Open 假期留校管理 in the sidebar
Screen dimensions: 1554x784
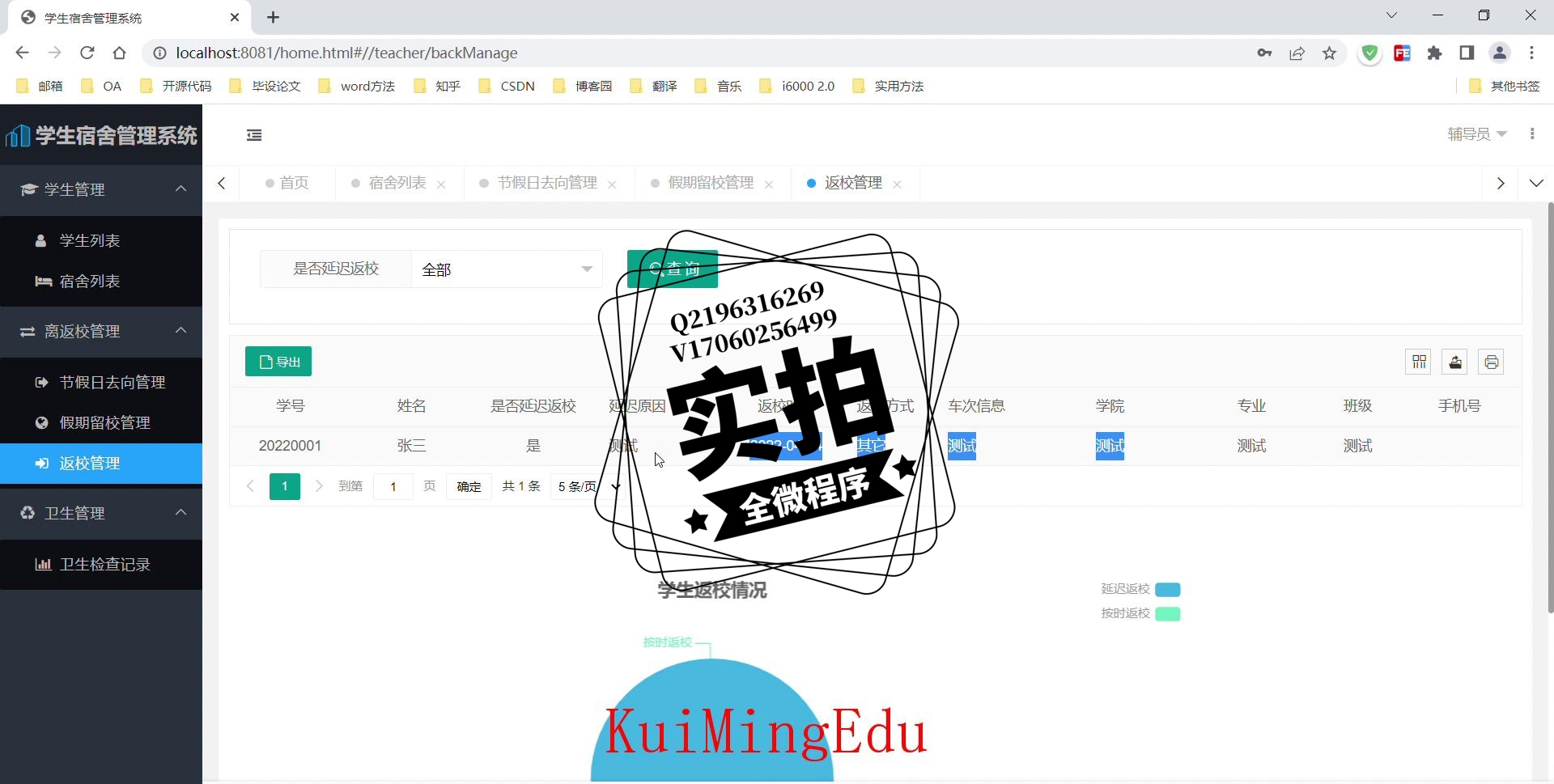point(101,422)
